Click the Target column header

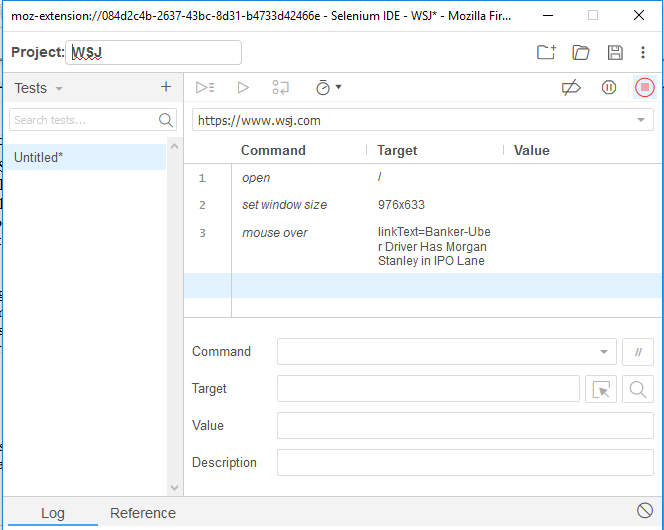[x=397, y=151]
